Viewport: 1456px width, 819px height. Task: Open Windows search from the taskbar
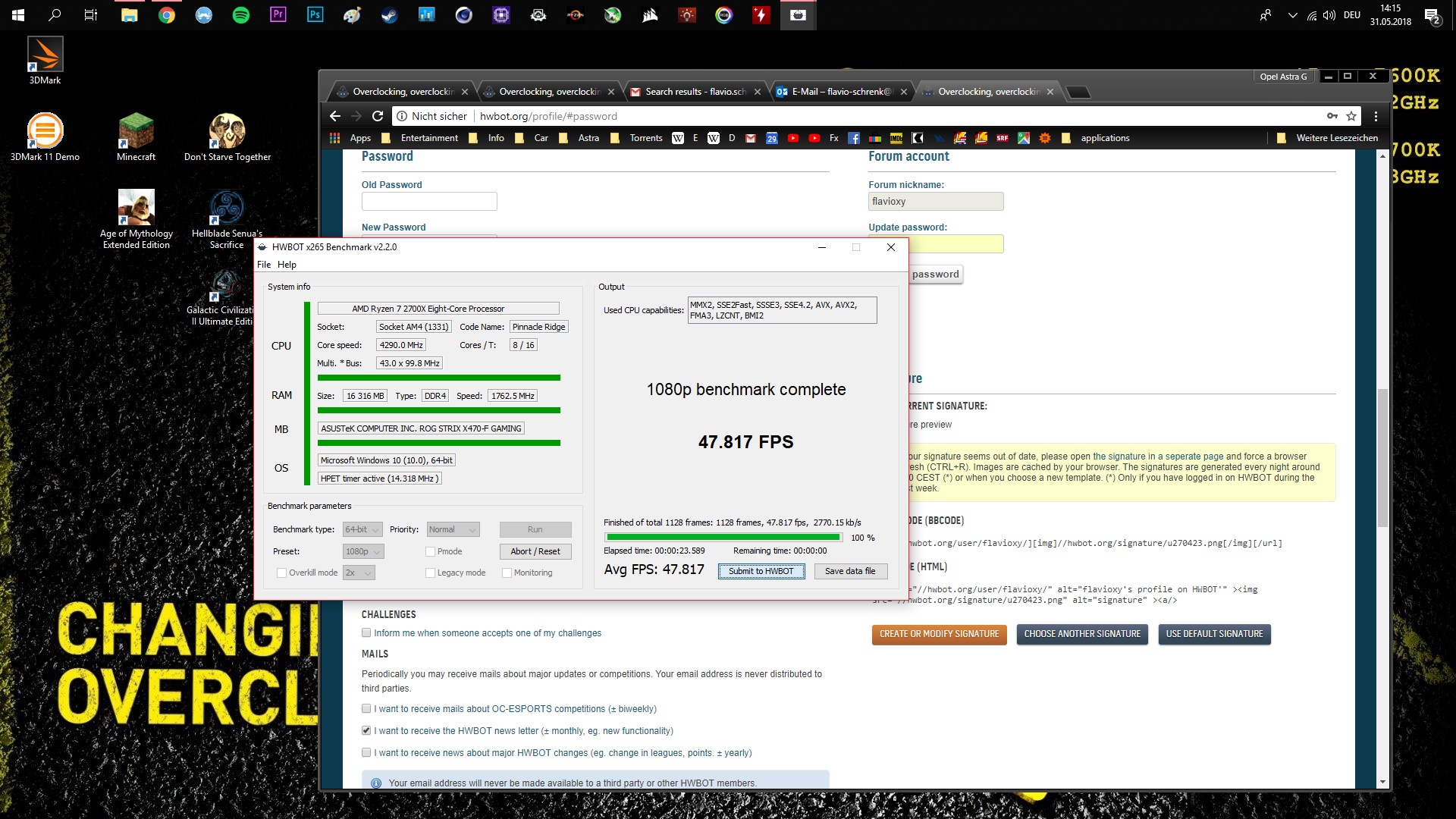click(x=55, y=14)
